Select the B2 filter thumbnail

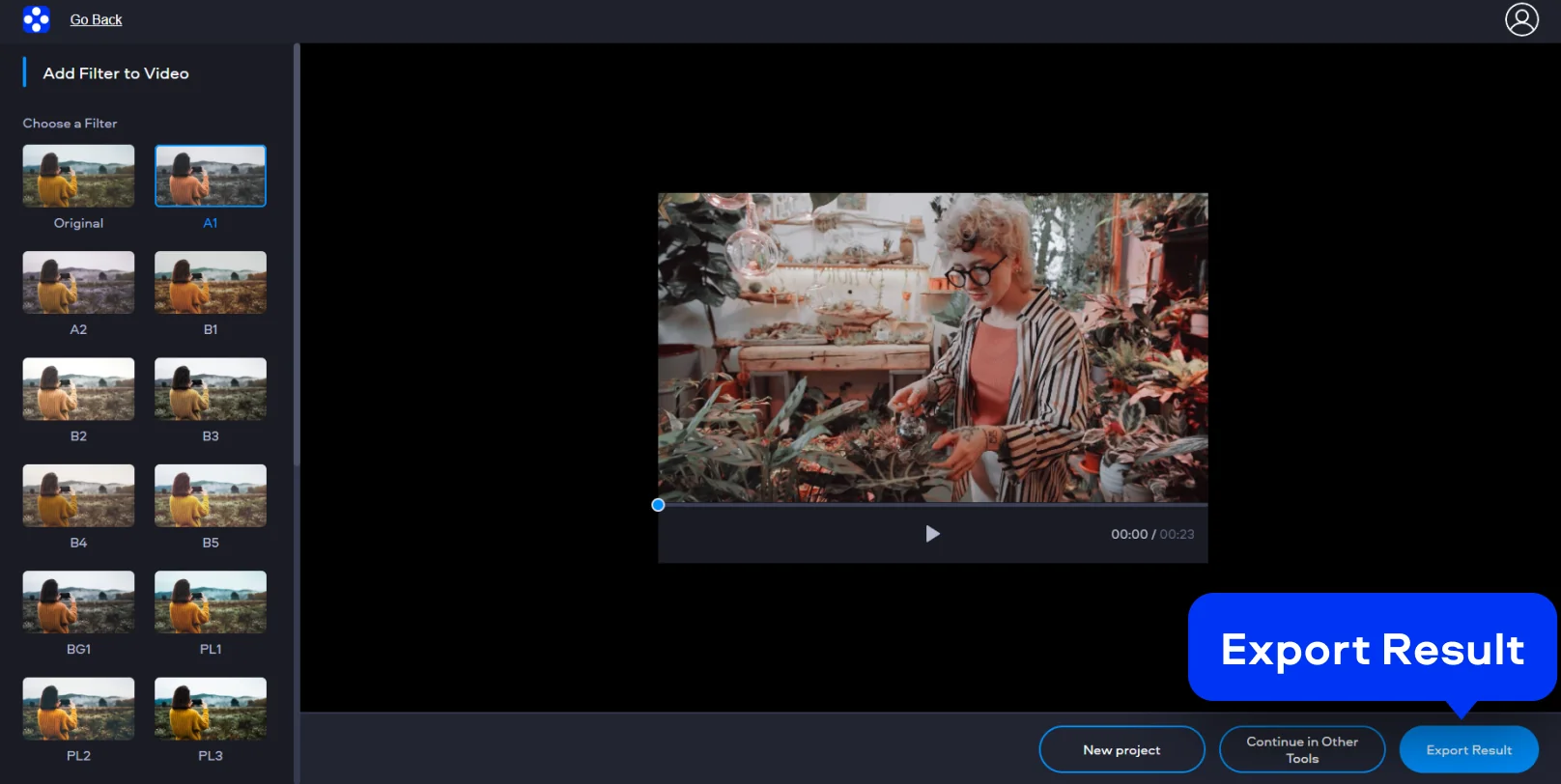[x=78, y=389]
